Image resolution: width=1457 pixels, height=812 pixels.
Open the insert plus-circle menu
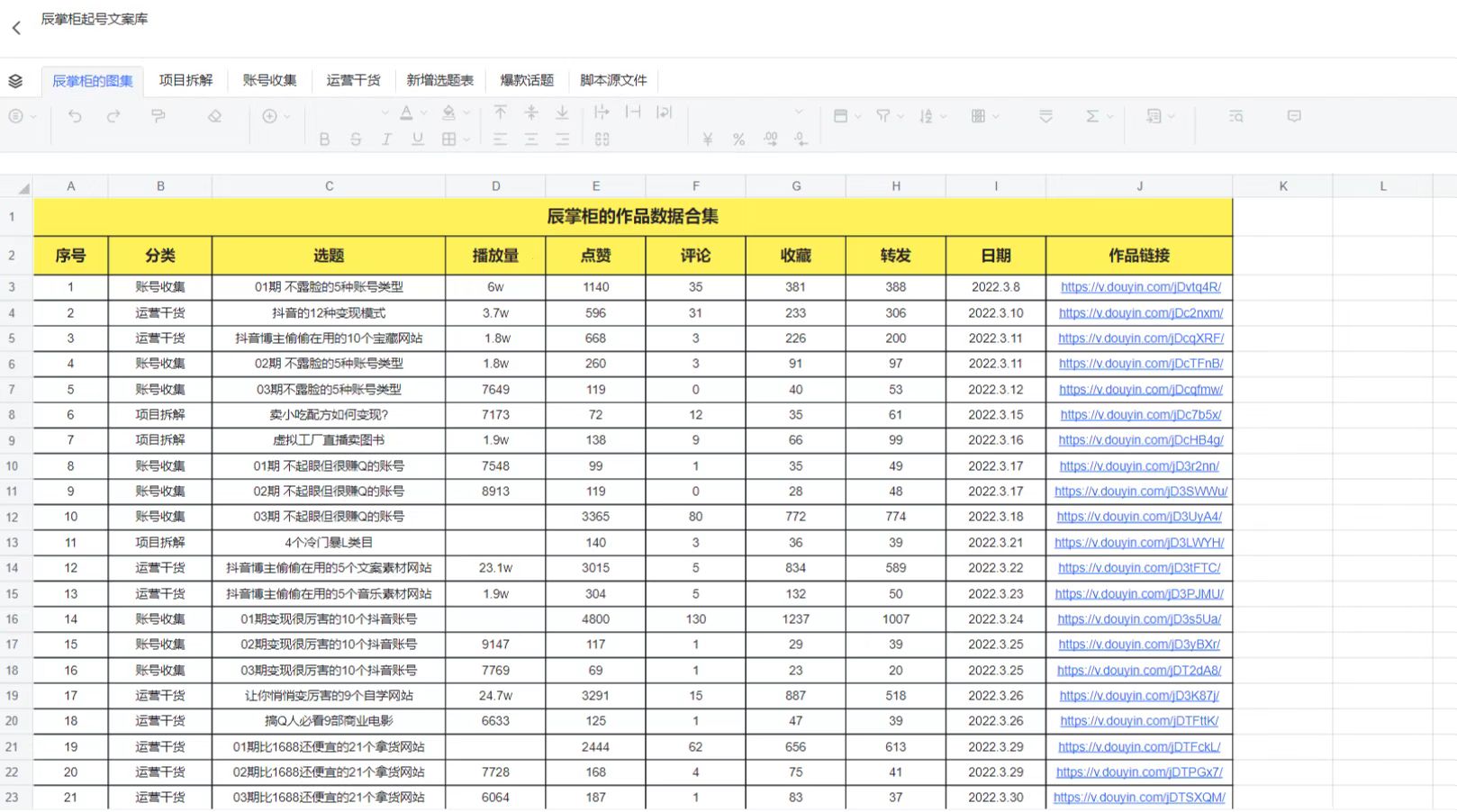276,116
